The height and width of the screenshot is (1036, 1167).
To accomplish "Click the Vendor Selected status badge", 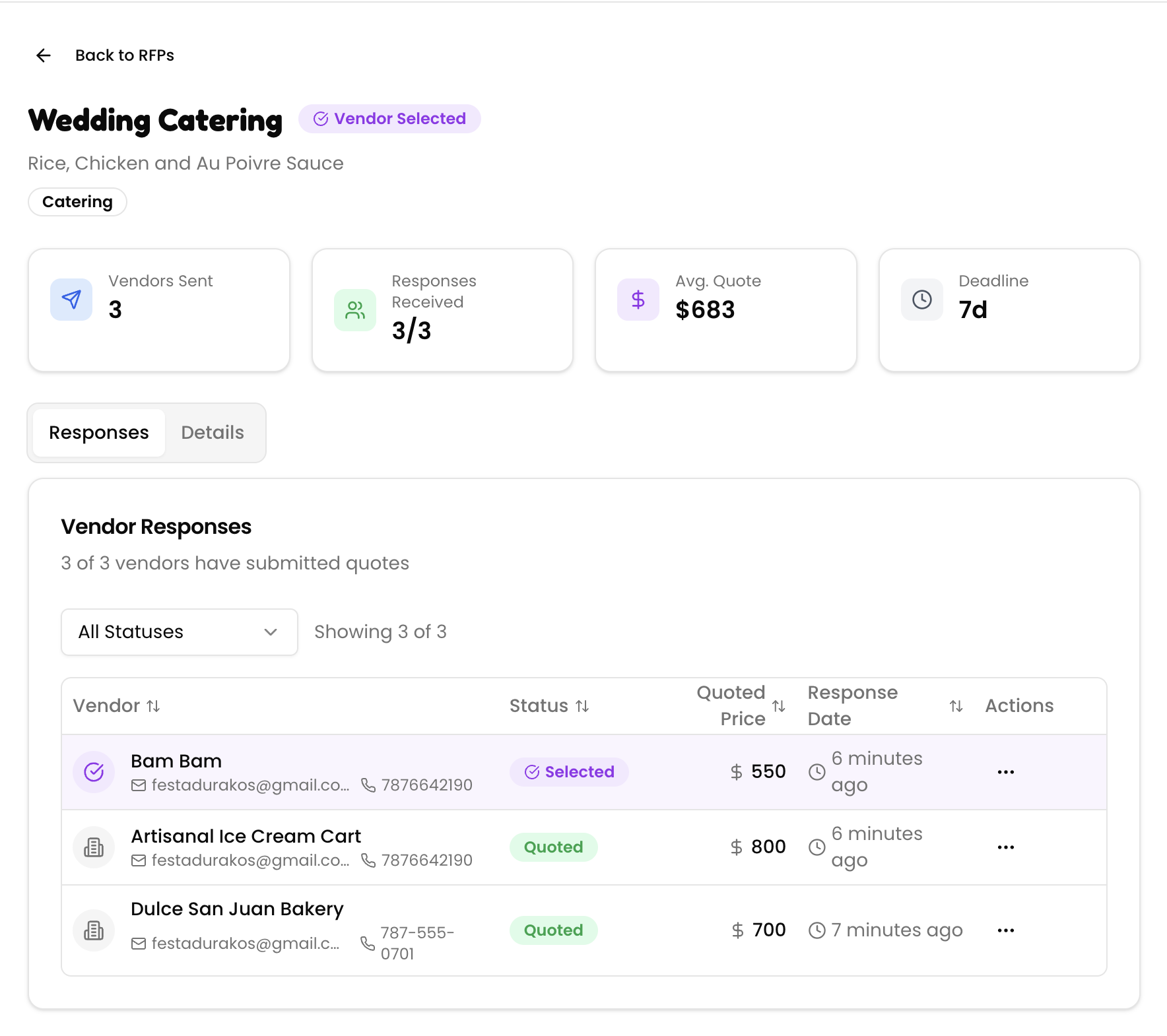I will pos(389,119).
